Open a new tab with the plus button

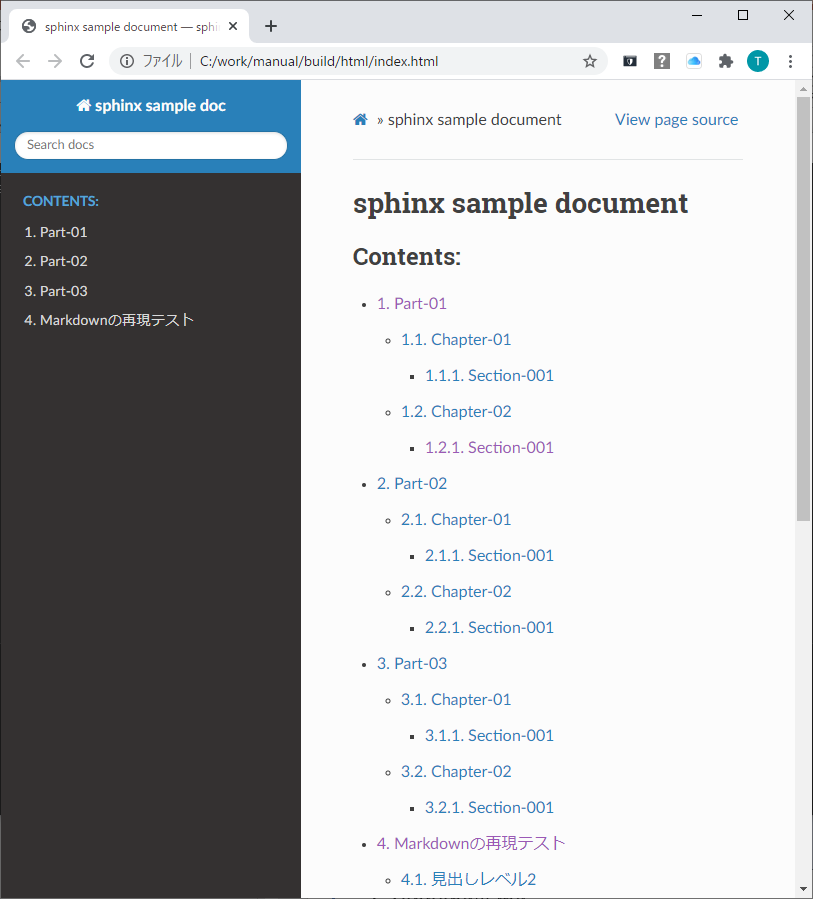coord(270,26)
